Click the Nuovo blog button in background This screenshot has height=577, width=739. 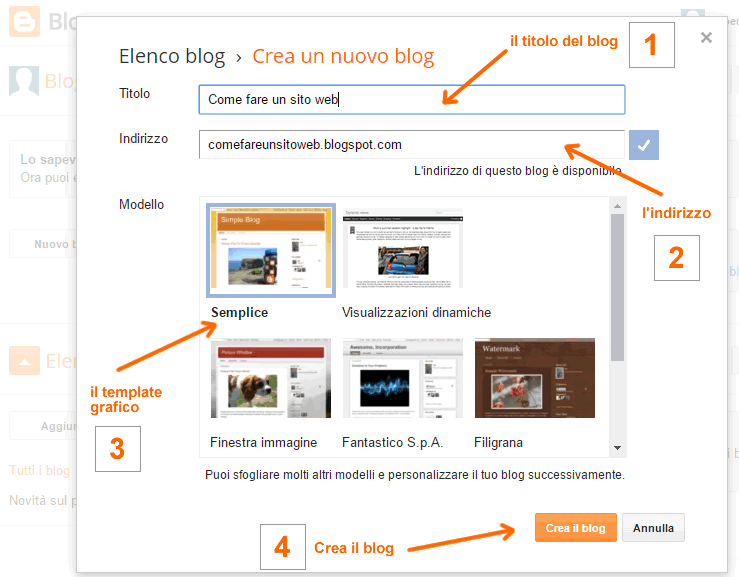[x=42, y=244]
